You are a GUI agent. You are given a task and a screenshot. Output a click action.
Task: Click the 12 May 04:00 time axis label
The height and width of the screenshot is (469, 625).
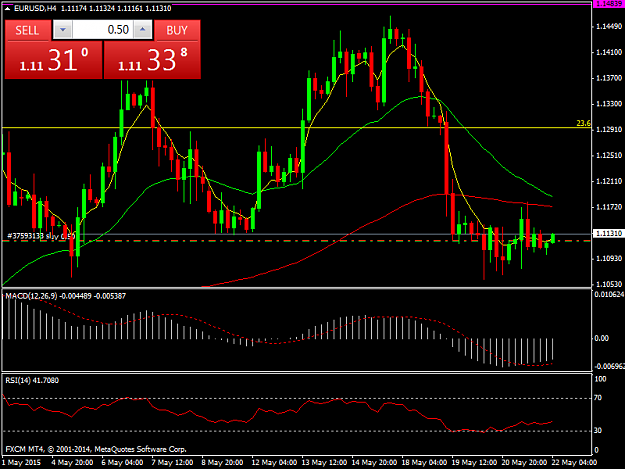274,463
